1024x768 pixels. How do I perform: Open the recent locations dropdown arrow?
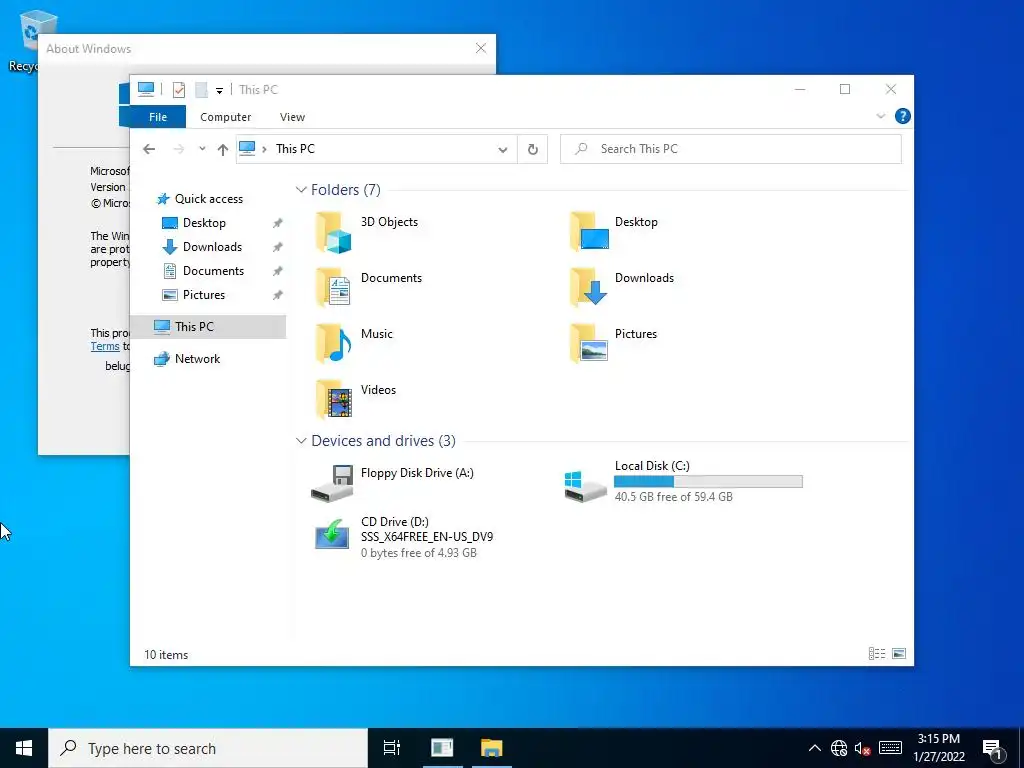point(202,149)
